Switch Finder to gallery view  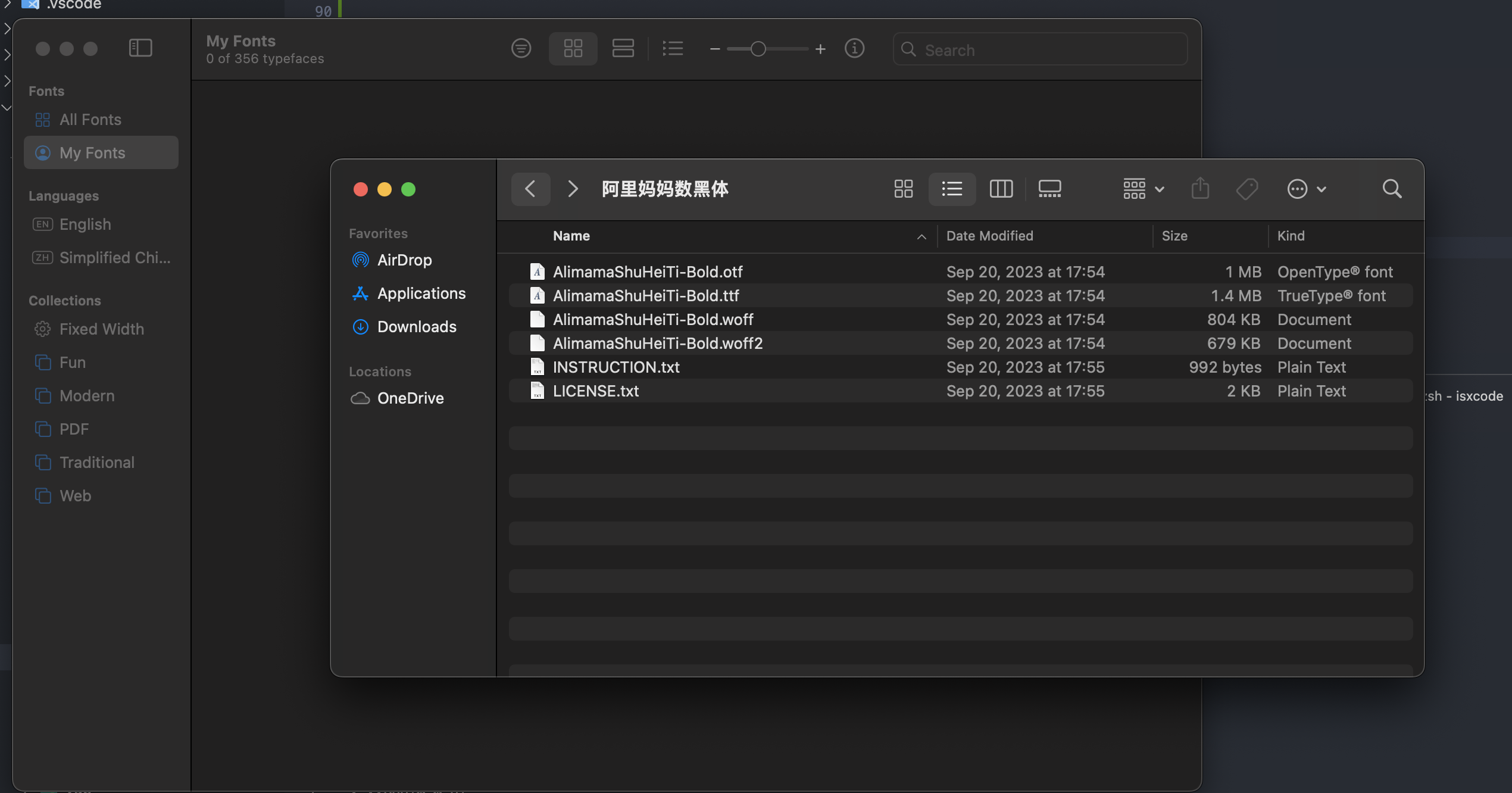1049,189
